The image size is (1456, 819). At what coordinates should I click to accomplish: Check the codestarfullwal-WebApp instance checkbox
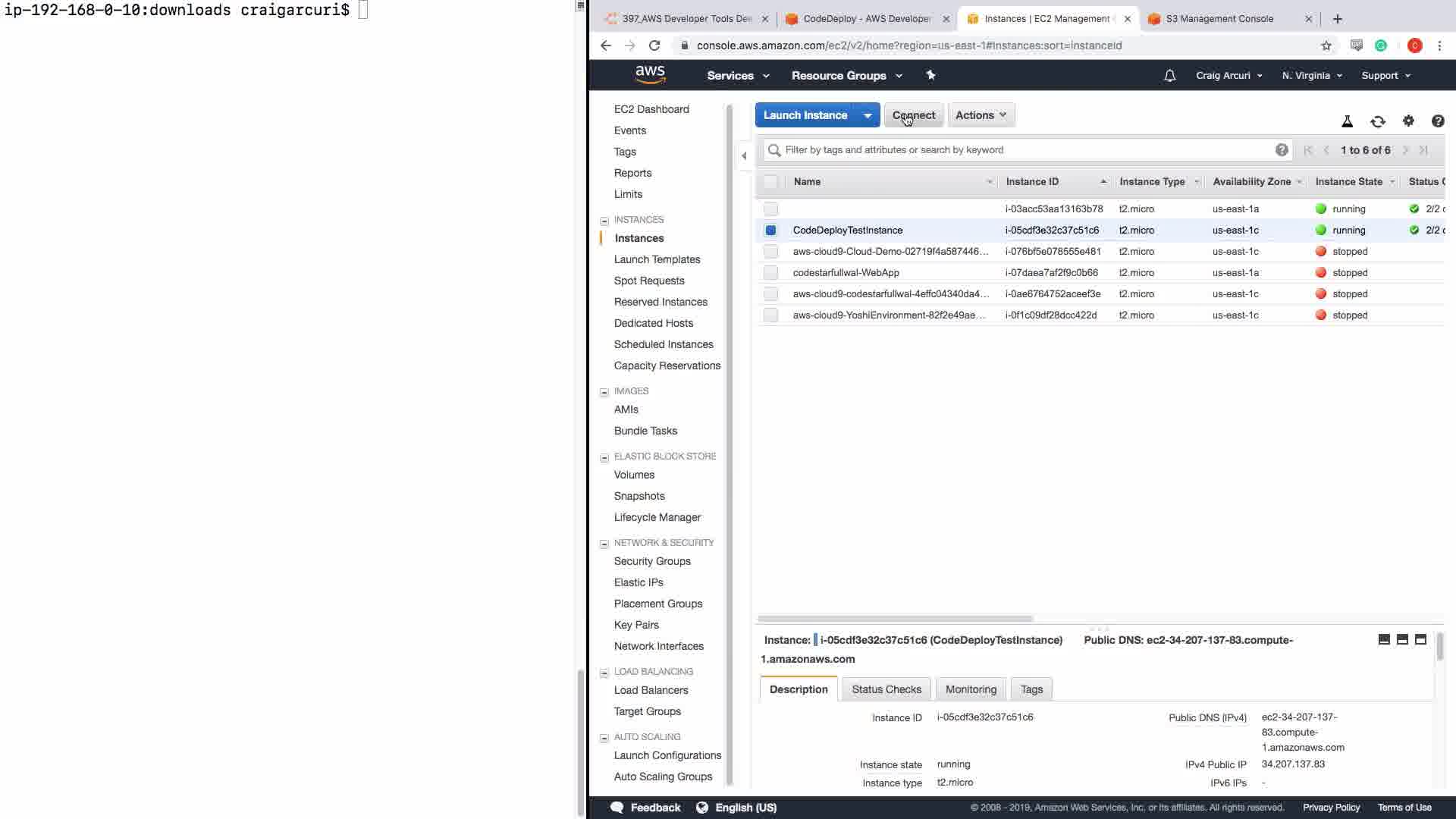pos(770,273)
